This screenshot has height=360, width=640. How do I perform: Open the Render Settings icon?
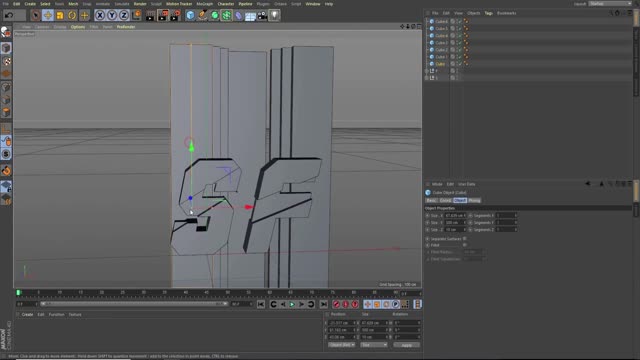pos(176,16)
